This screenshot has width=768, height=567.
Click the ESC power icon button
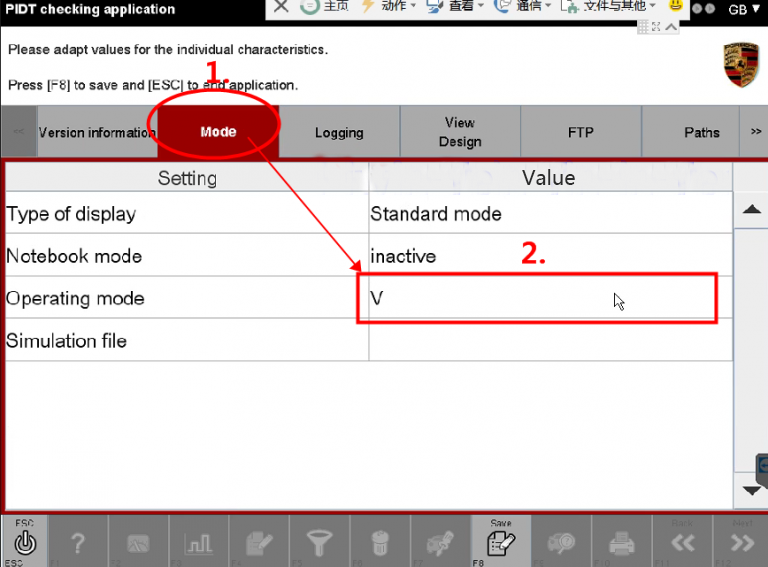click(x=24, y=542)
